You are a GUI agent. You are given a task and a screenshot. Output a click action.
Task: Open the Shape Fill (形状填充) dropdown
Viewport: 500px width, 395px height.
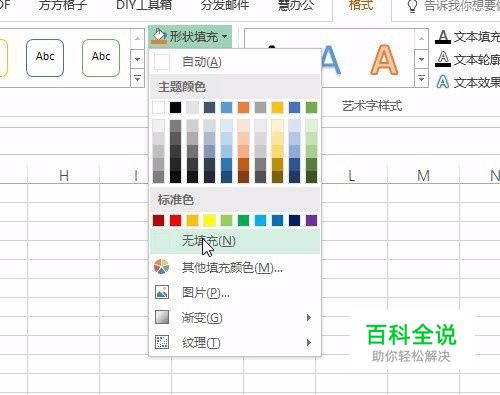click(190, 36)
